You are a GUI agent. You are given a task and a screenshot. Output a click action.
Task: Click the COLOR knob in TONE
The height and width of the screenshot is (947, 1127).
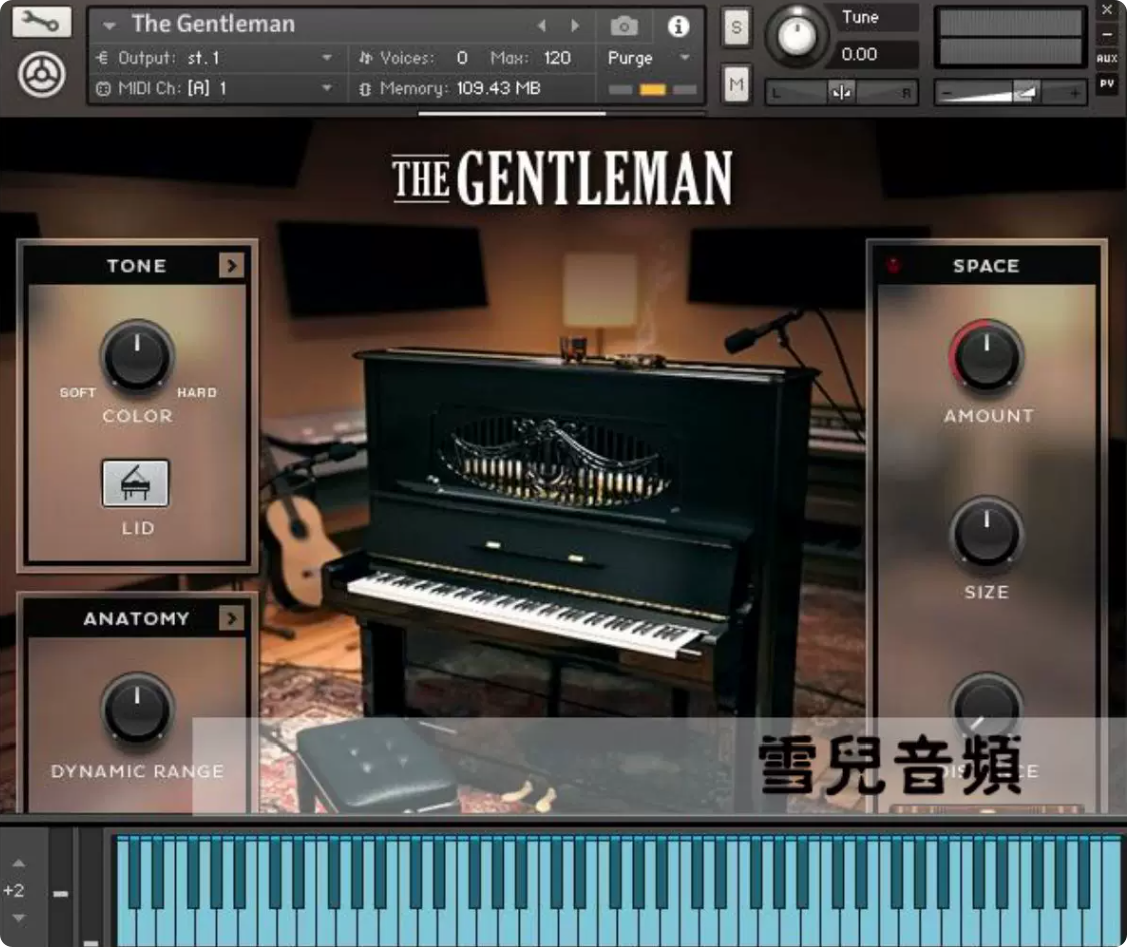137,356
